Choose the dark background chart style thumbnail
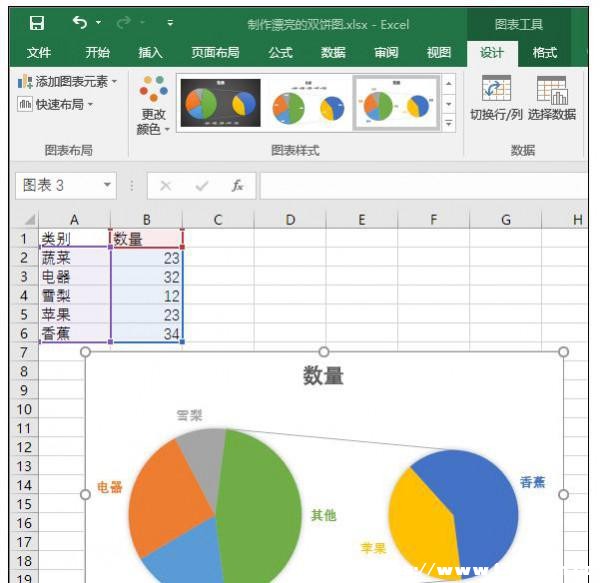The image size is (600, 583). pos(220,103)
